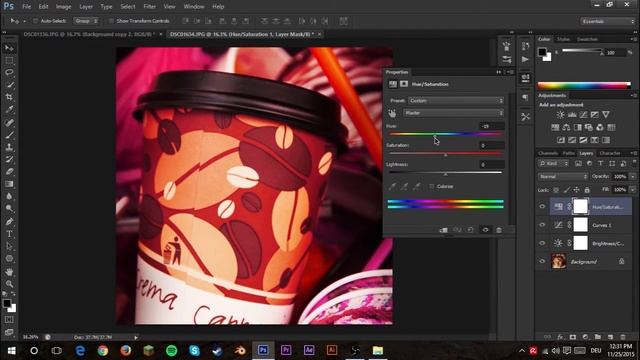
Task: Open the Actions panel play icon
Action: (x=525, y=60)
